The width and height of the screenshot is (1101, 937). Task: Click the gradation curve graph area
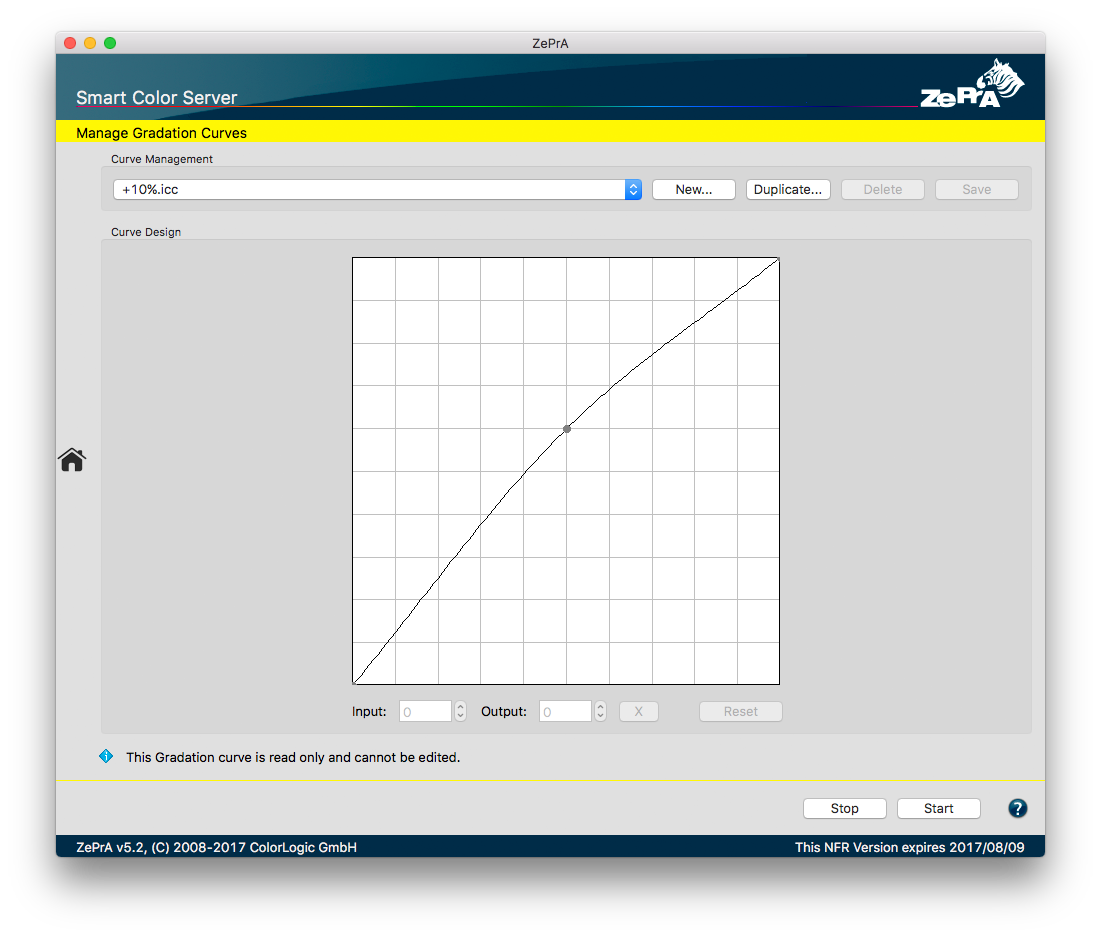[566, 471]
